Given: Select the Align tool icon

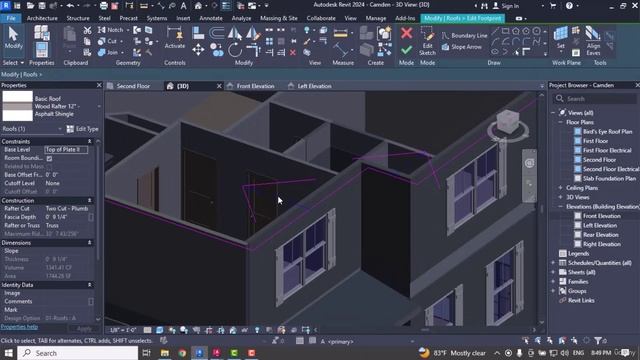Looking at the screenshot, I should point(198,32).
